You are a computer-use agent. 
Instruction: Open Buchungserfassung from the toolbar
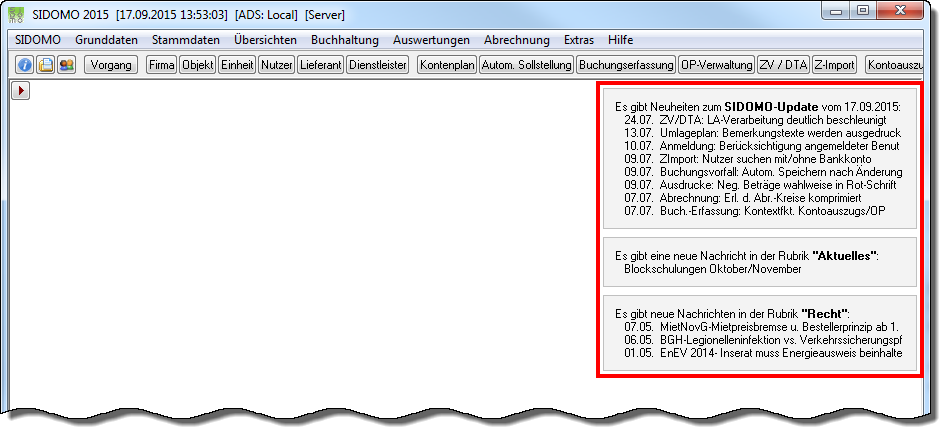(x=626, y=65)
